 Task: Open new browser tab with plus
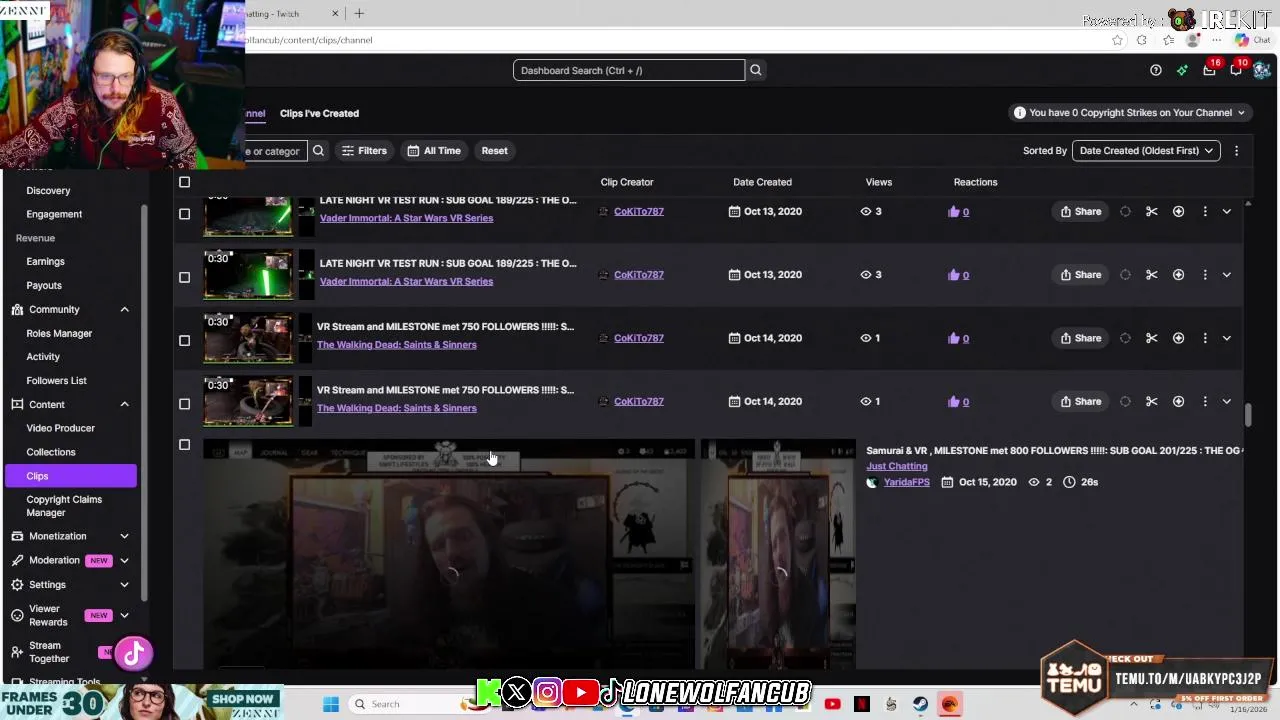359,13
